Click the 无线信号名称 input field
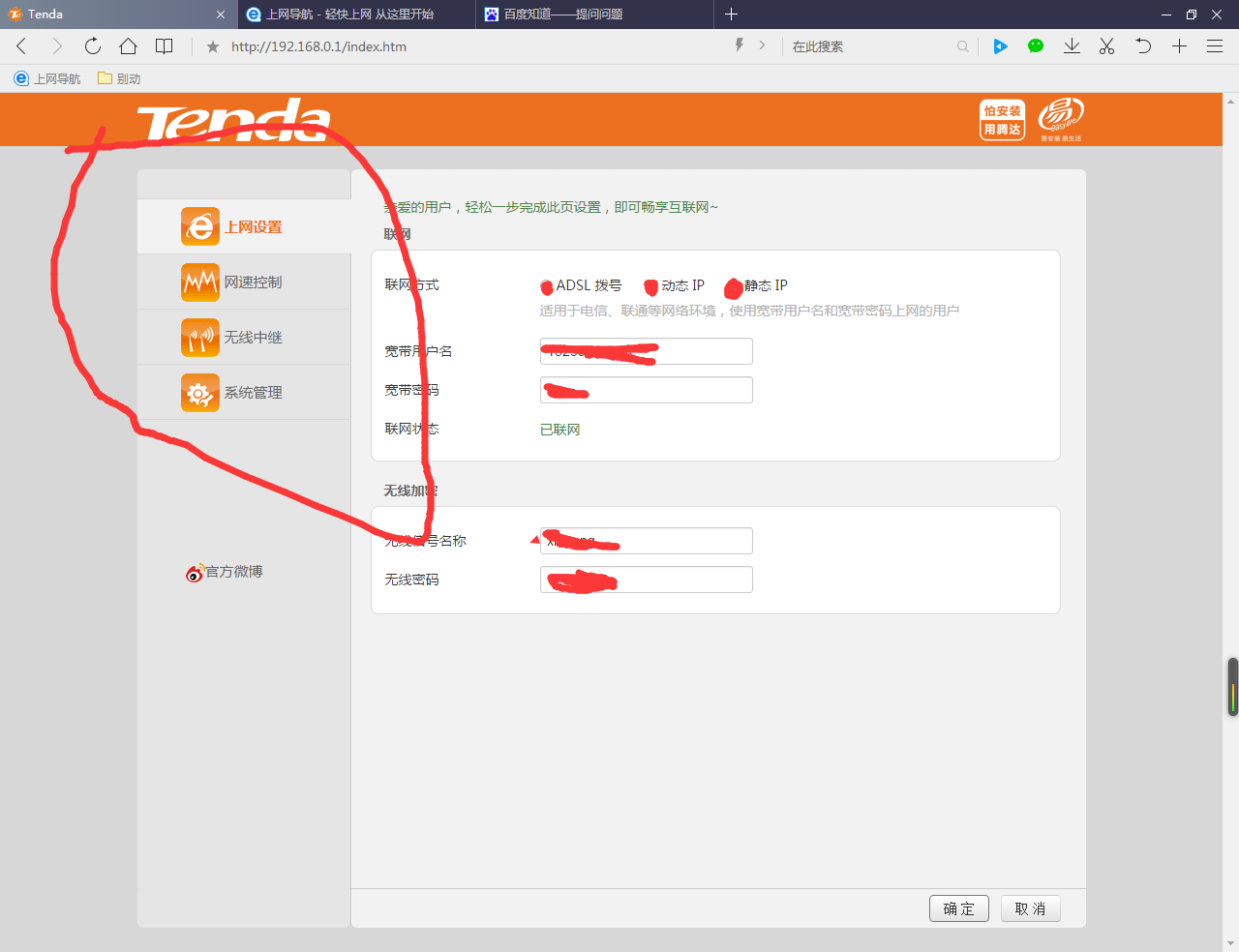The width and height of the screenshot is (1239, 952). pyautogui.click(x=646, y=541)
